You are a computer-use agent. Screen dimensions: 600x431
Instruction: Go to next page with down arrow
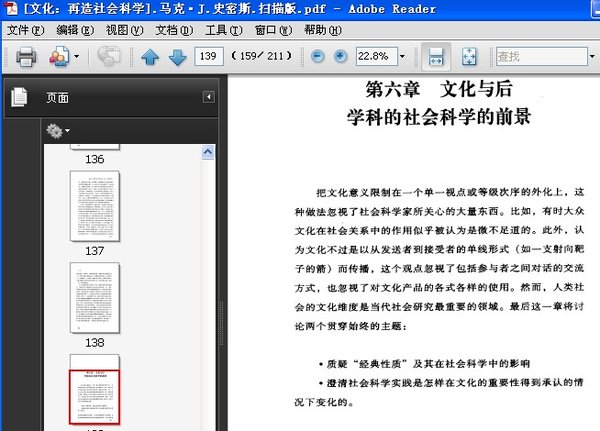point(178,57)
